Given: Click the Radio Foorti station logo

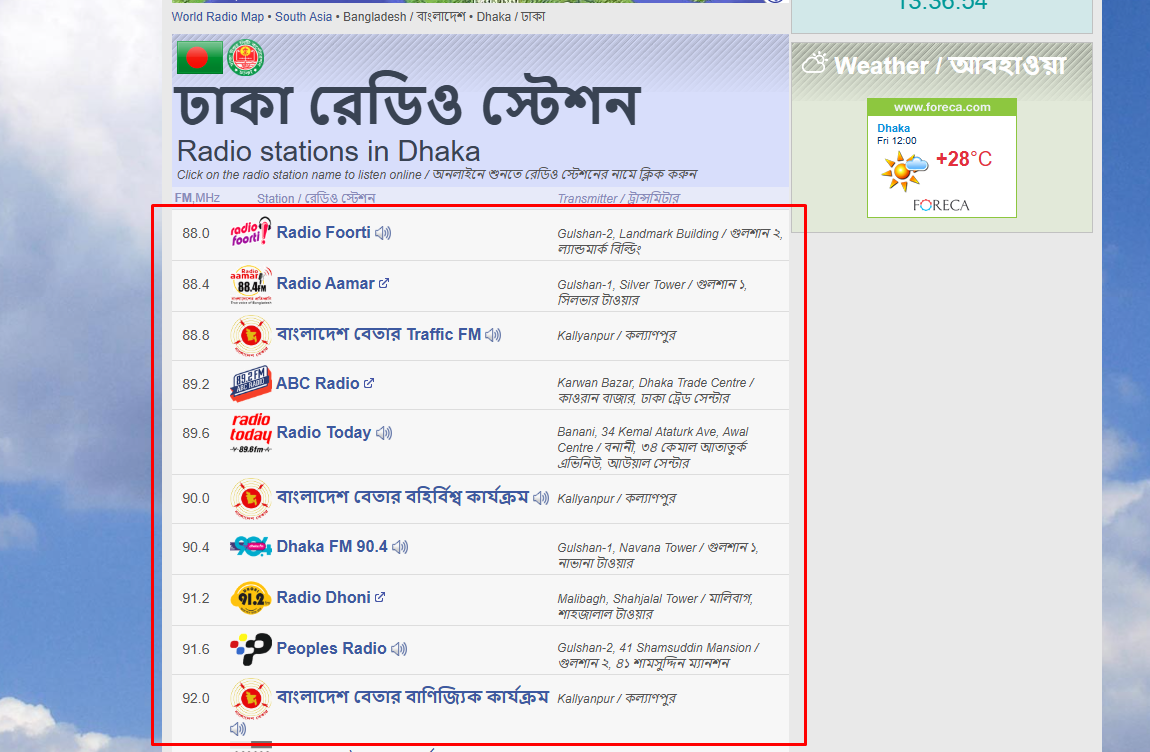Looking at the screenshot, I should point(251,229).
